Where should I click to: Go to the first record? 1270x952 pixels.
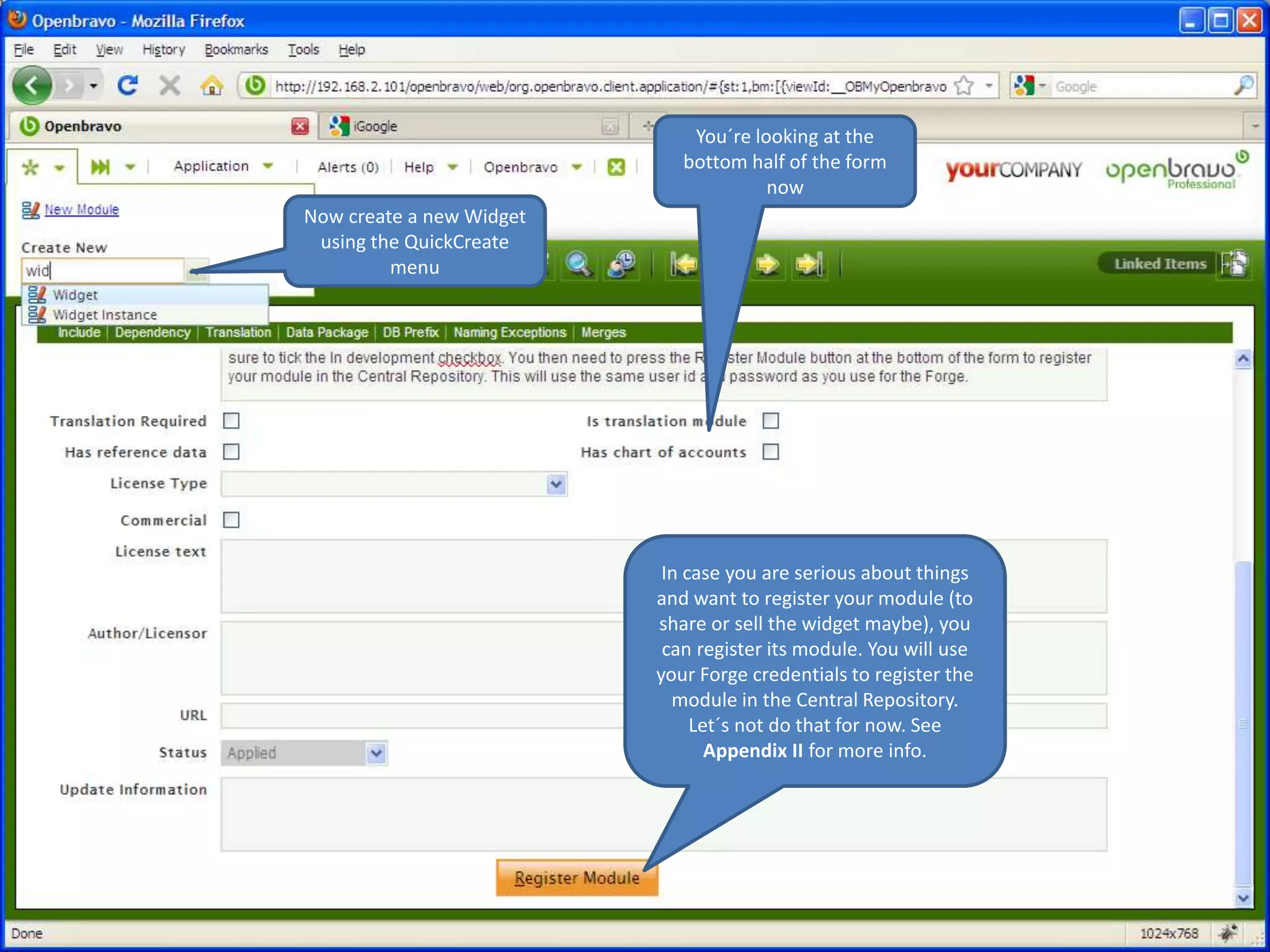click(x=683, y=265)
